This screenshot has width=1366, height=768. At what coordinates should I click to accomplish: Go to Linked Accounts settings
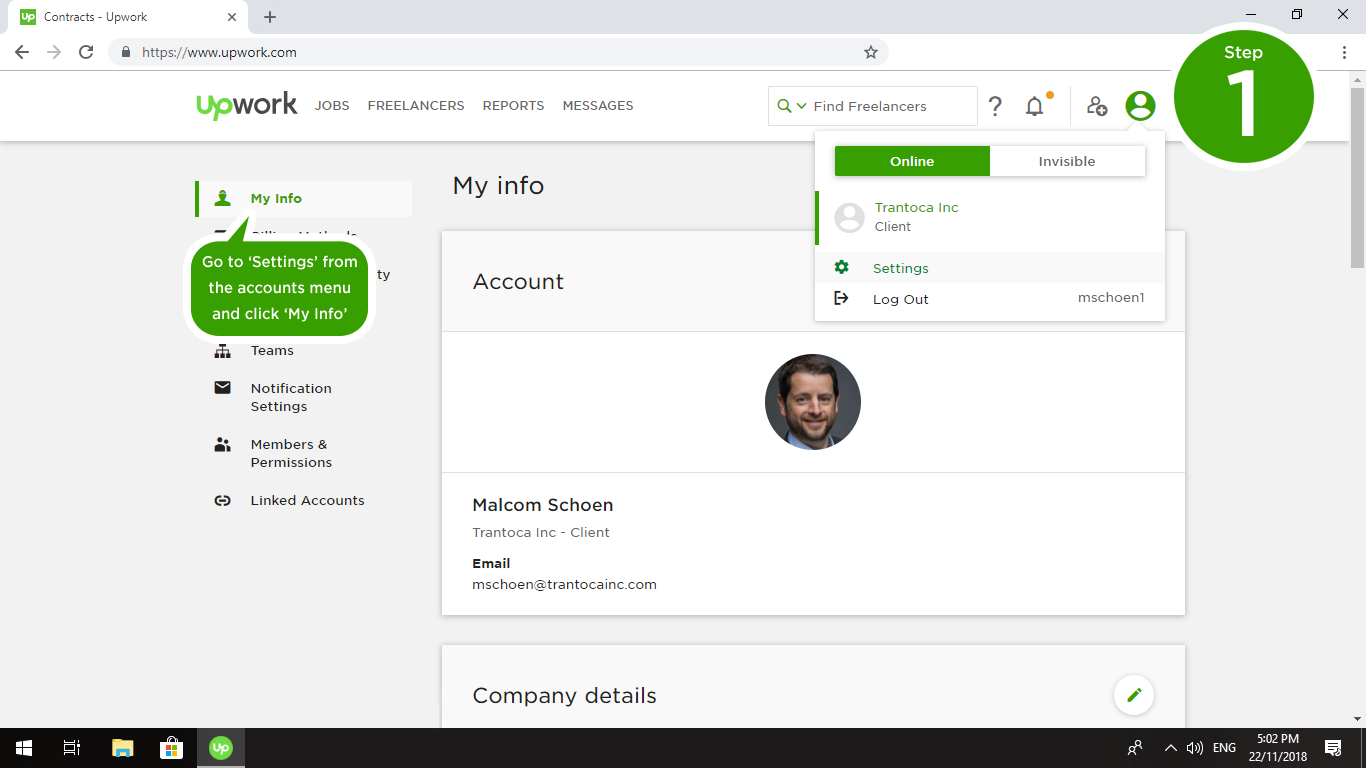click(307, 500)
